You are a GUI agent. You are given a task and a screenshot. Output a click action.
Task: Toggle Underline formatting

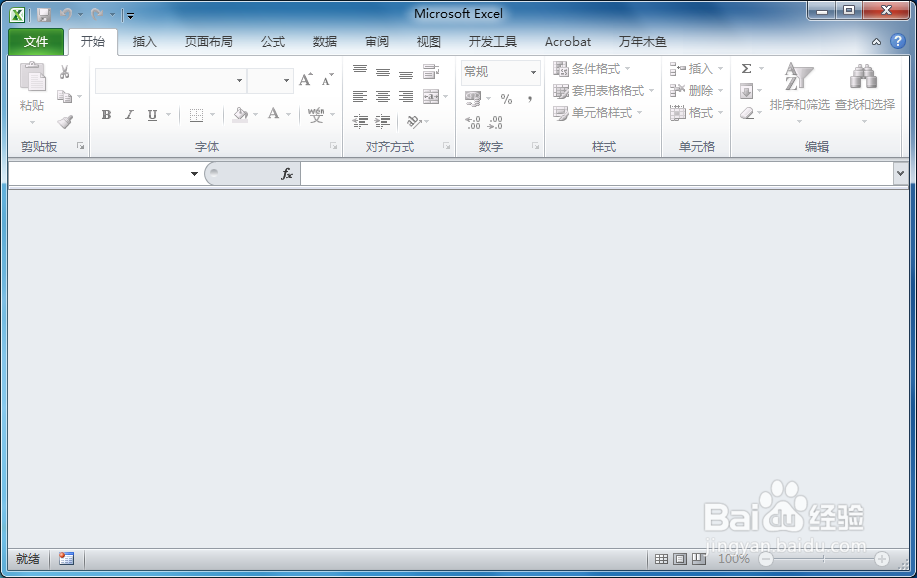[x=152, y=115]
